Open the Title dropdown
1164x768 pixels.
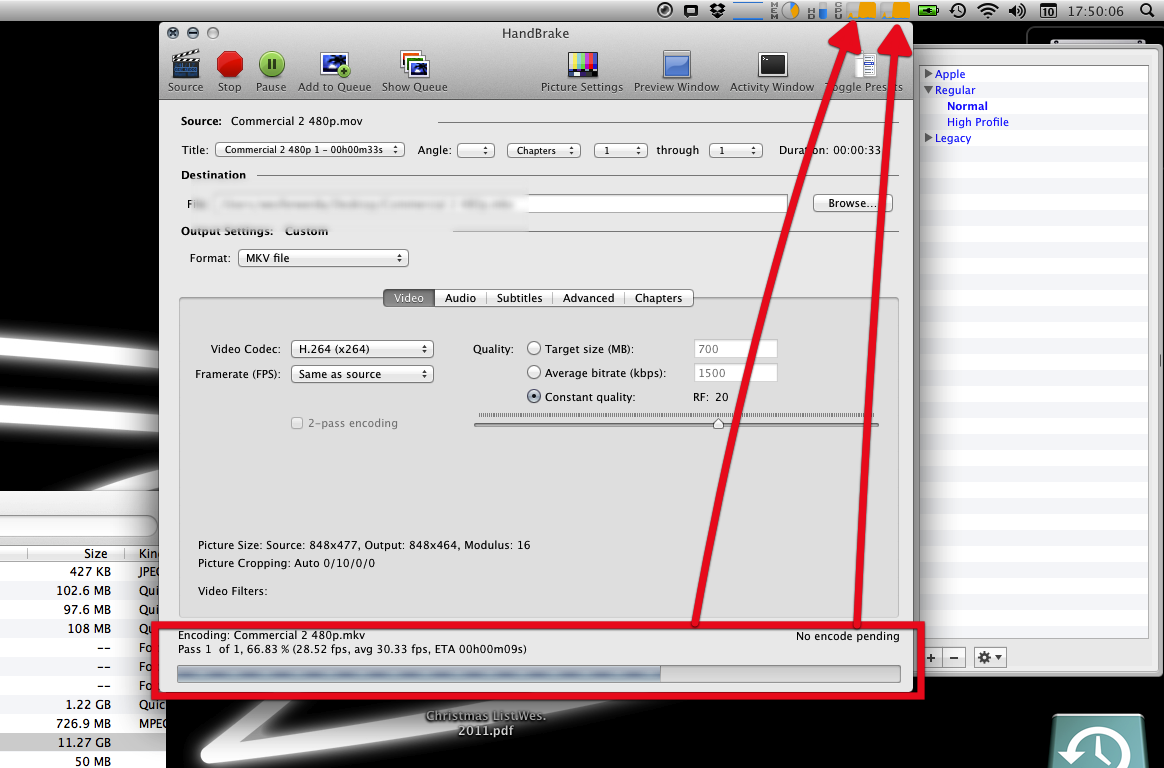310,150
